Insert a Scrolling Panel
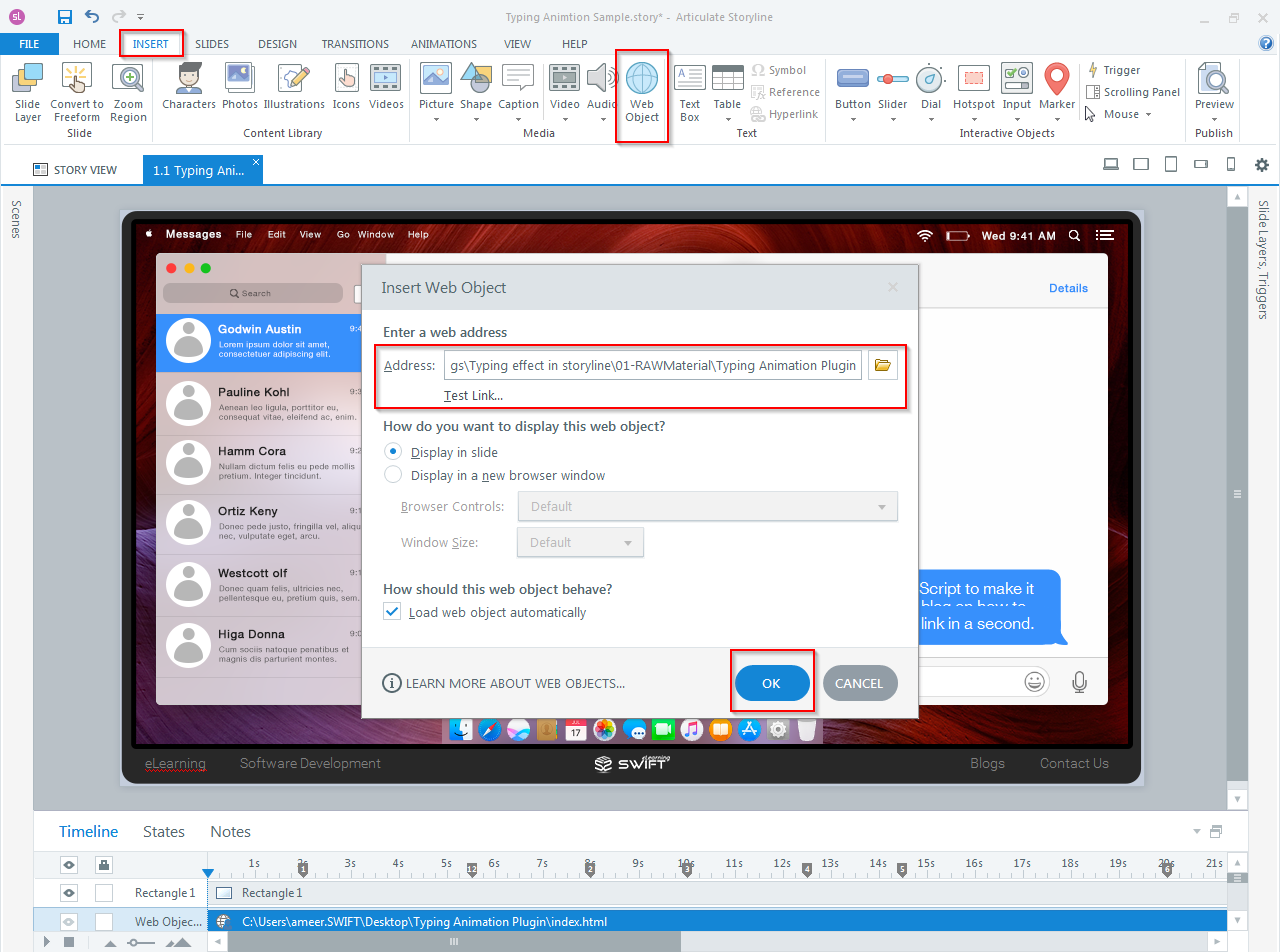The height and width of the screenshot is (952, 1280). click(x=1132, y=92)
